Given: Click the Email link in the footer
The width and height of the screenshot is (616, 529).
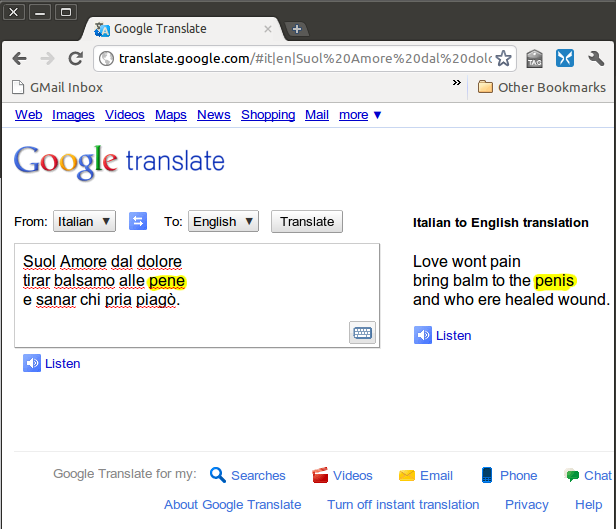Looking at the screenshot, I should pyautogui.click(x=436, y=475).
